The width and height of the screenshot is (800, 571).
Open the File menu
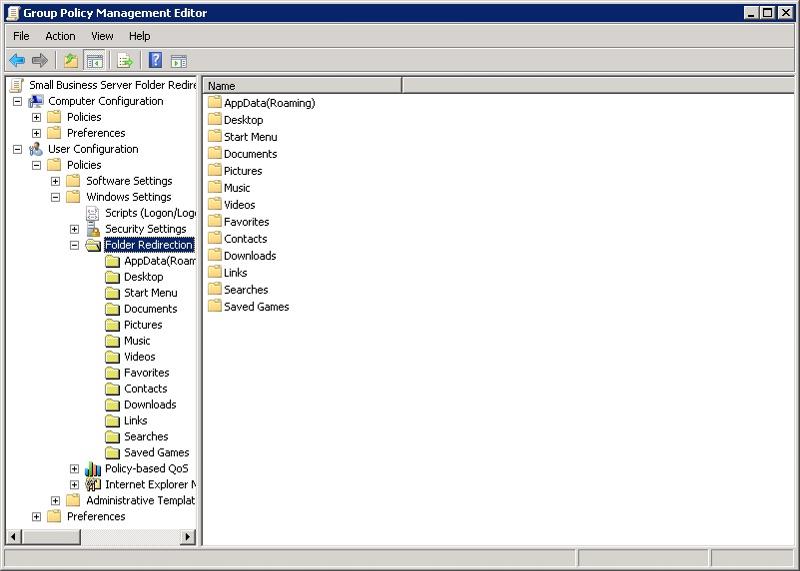tap(21, 36)
